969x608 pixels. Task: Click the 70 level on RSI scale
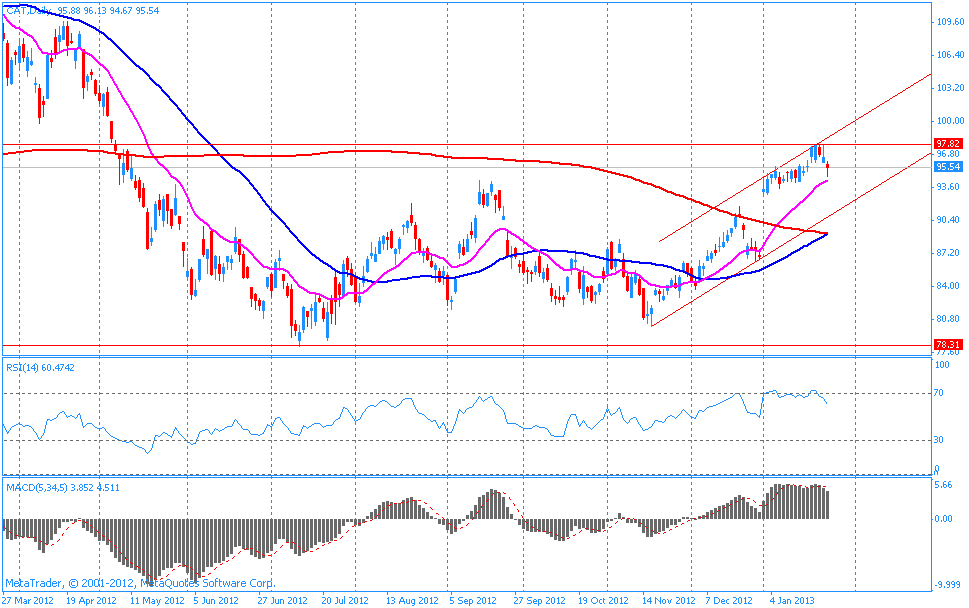940,393
